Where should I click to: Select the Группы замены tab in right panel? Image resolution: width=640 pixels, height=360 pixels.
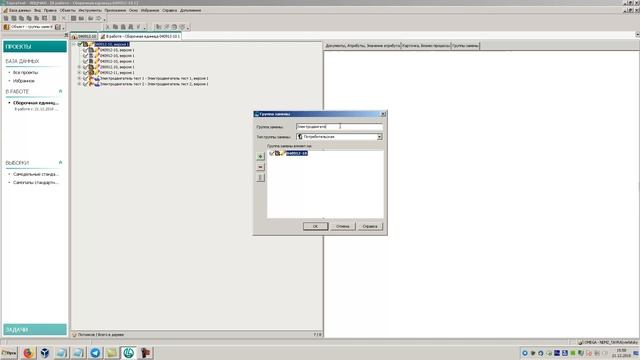[465, 46]
